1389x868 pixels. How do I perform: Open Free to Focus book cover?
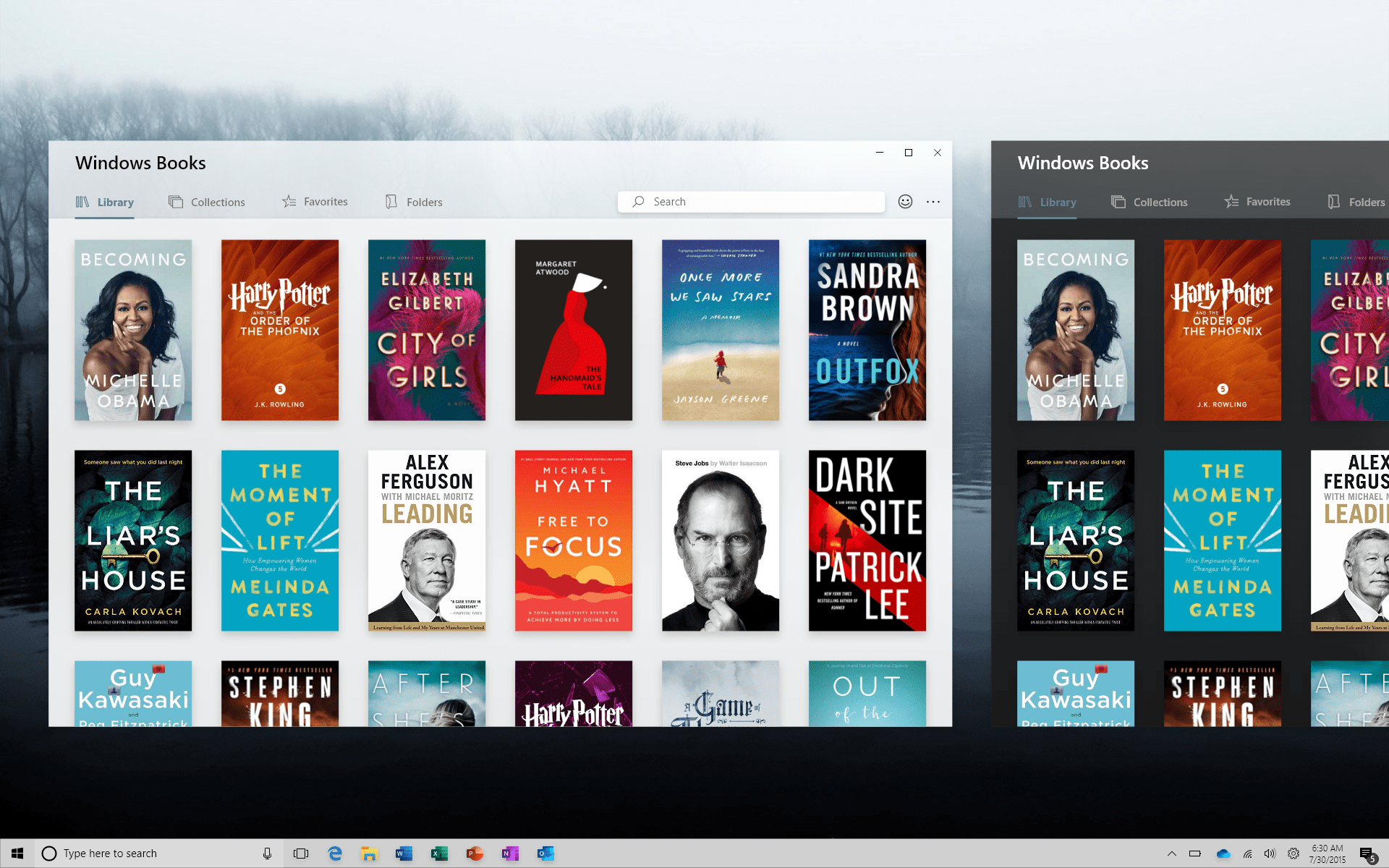[574, 540]
